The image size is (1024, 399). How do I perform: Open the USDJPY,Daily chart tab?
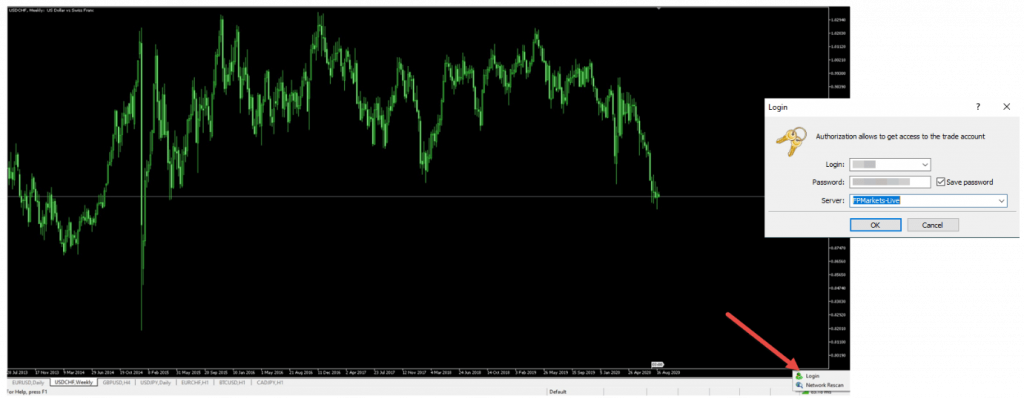click(x=156, y=382)
